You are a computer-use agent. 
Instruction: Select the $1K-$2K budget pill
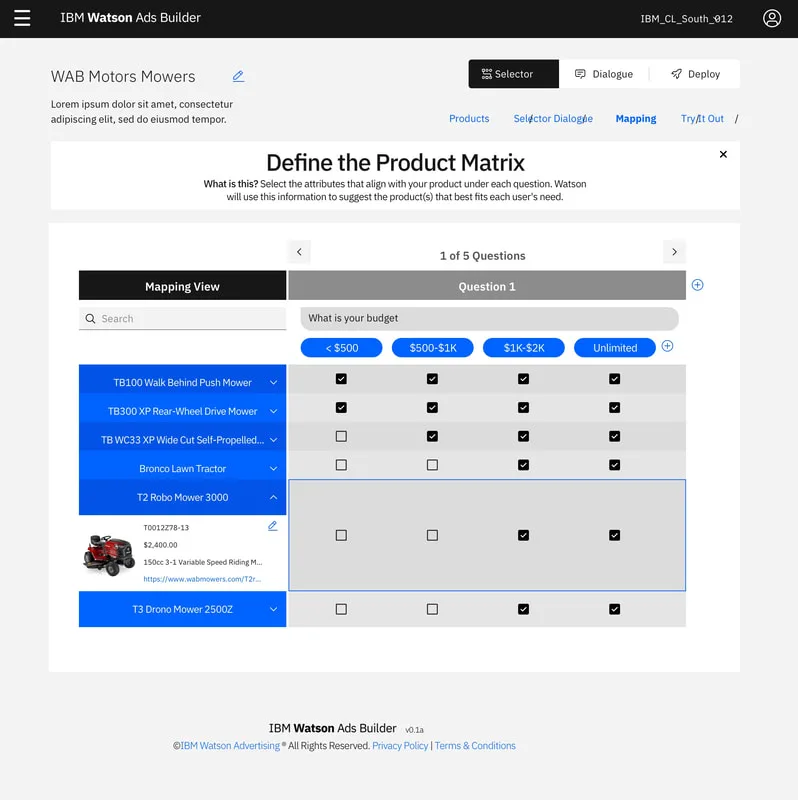[523, 348]
